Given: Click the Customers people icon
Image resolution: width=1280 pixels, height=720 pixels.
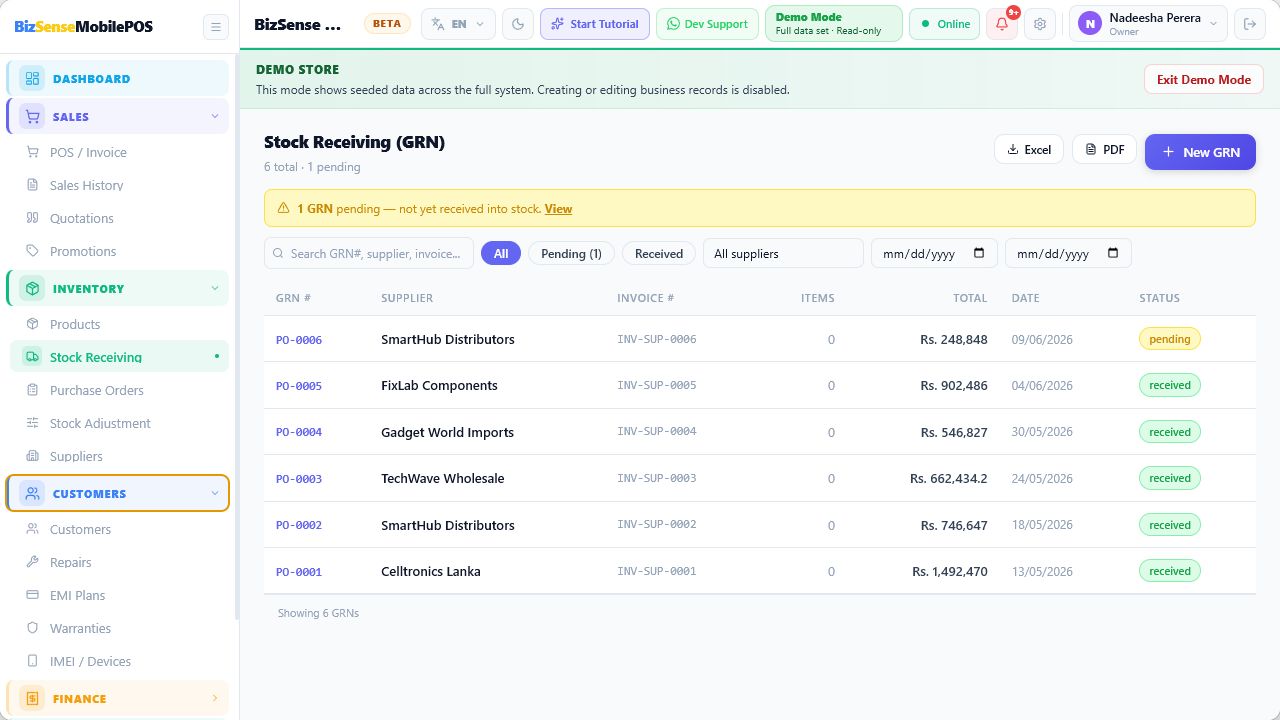Looking at the screenshot, I should coord(32,494).
